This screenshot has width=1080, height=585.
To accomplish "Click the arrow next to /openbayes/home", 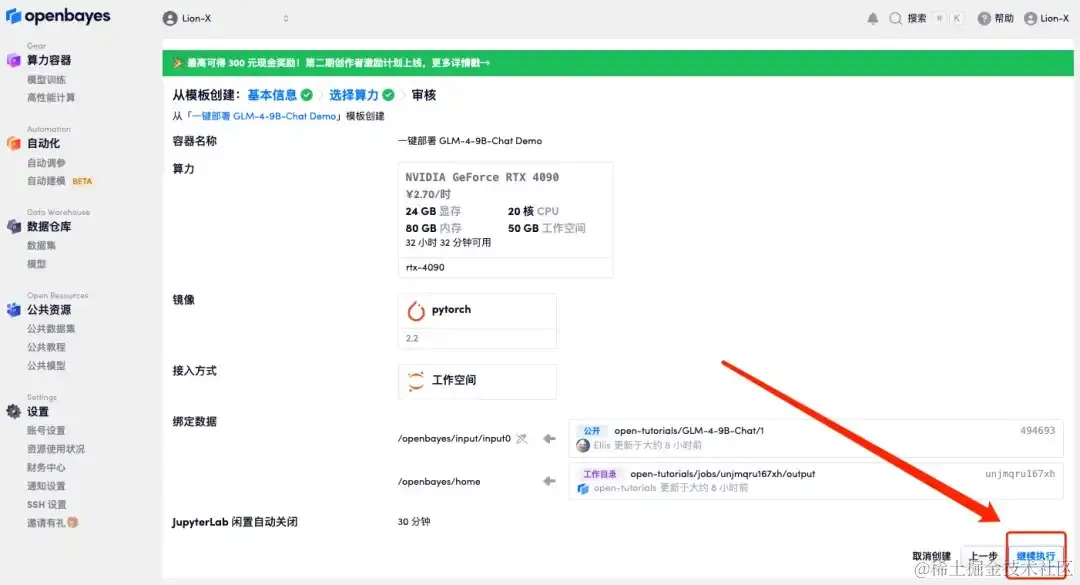I will pos(549,481).
